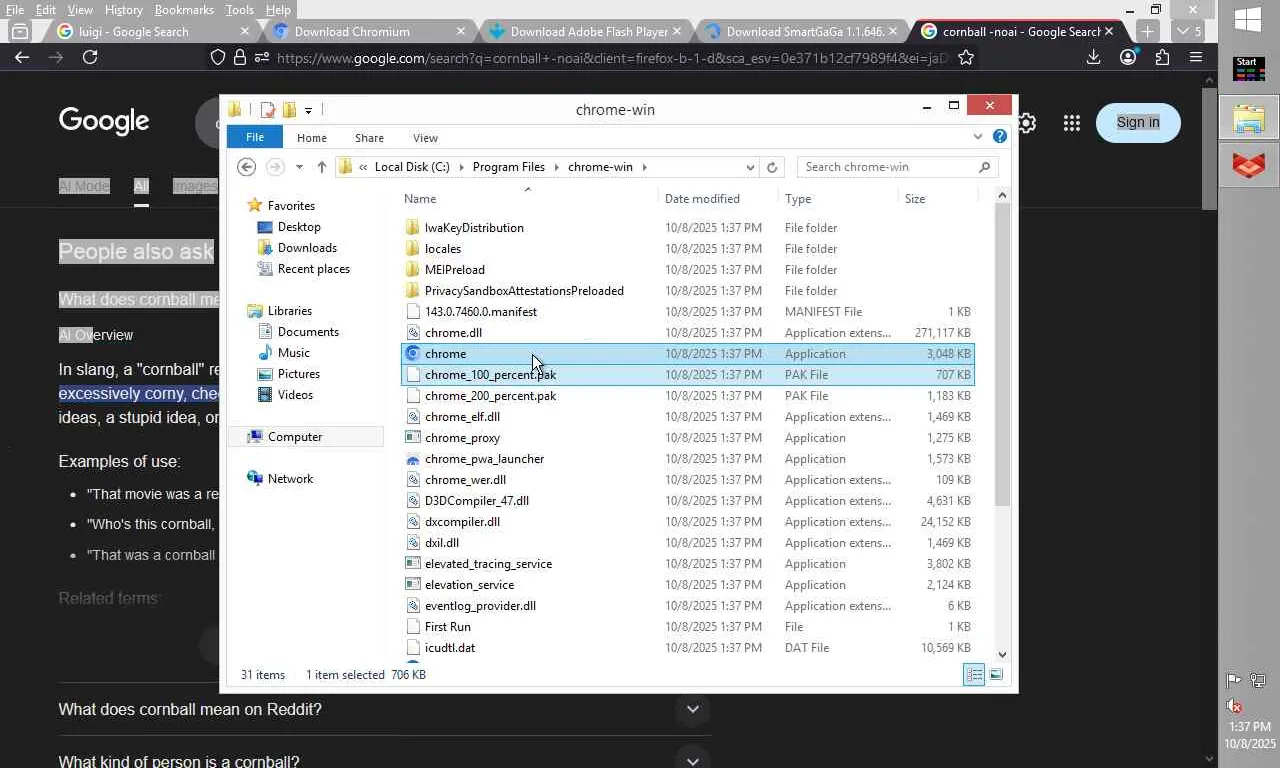Click the Explorer file list vertical scrollbar thumb
The width and height of the screenshot is (1280, 768).
1003,355
